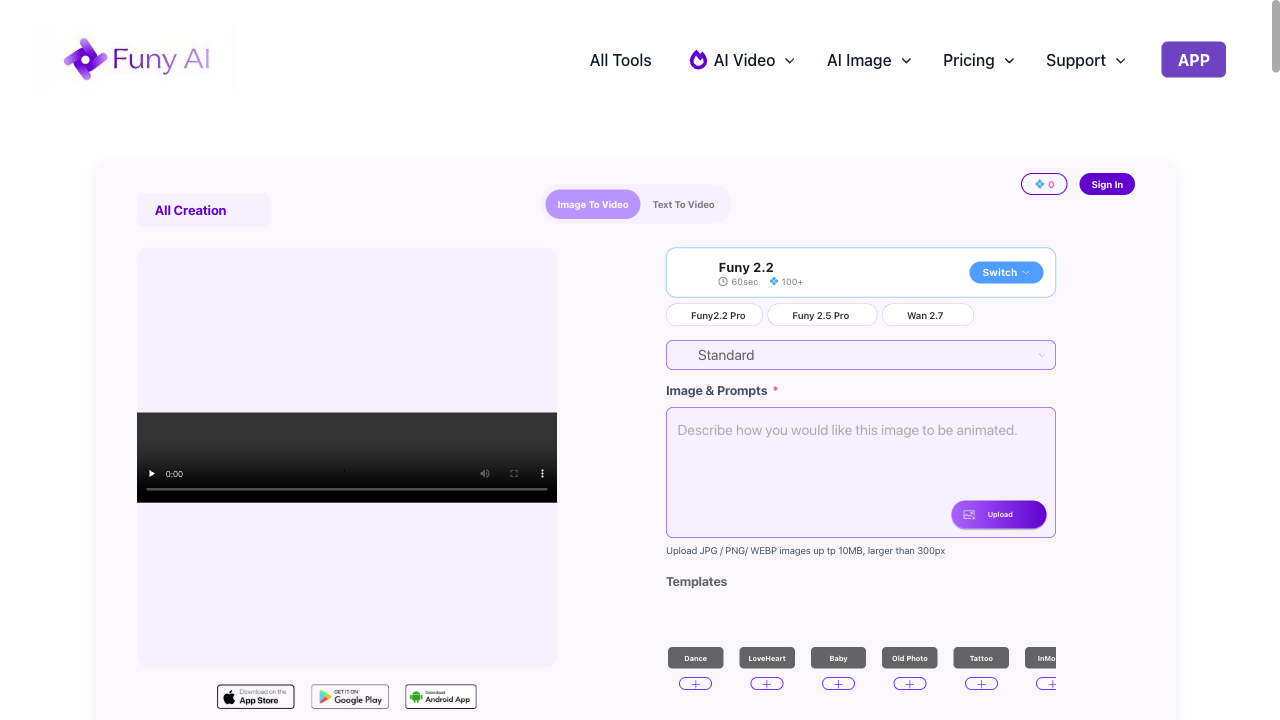
Task: Select the Funy 2.5 Pro model chip
Action: 822,315
